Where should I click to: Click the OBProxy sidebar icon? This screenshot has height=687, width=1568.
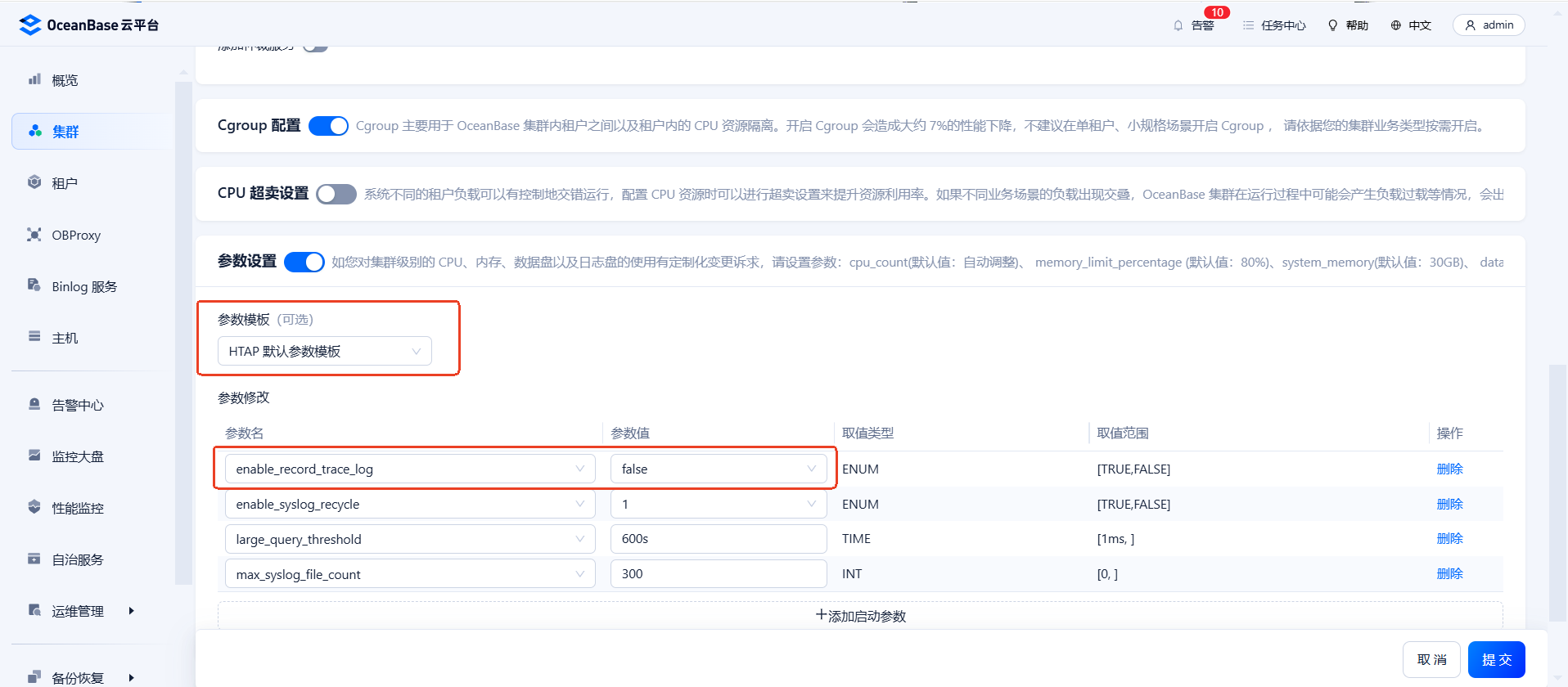34,235
